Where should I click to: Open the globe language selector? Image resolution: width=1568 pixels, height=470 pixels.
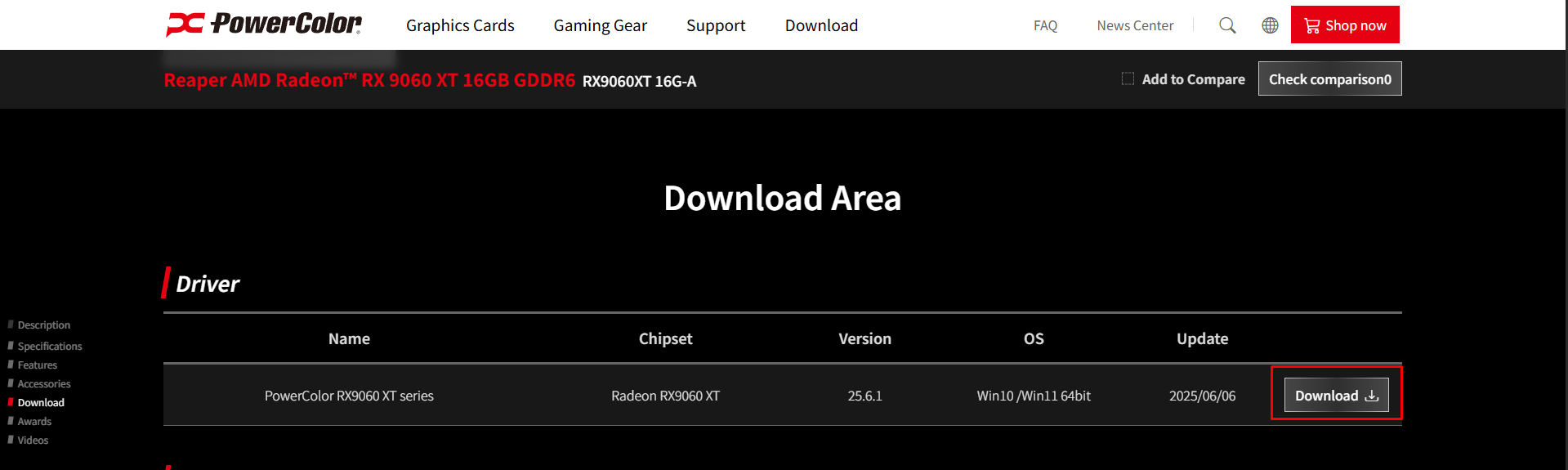1270,25
